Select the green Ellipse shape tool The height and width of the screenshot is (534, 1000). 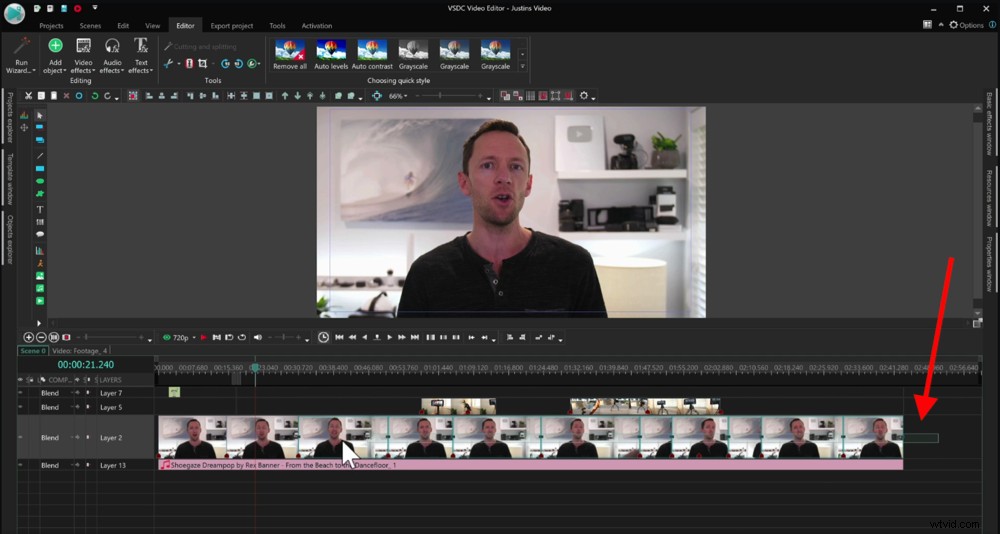(40, 181)
